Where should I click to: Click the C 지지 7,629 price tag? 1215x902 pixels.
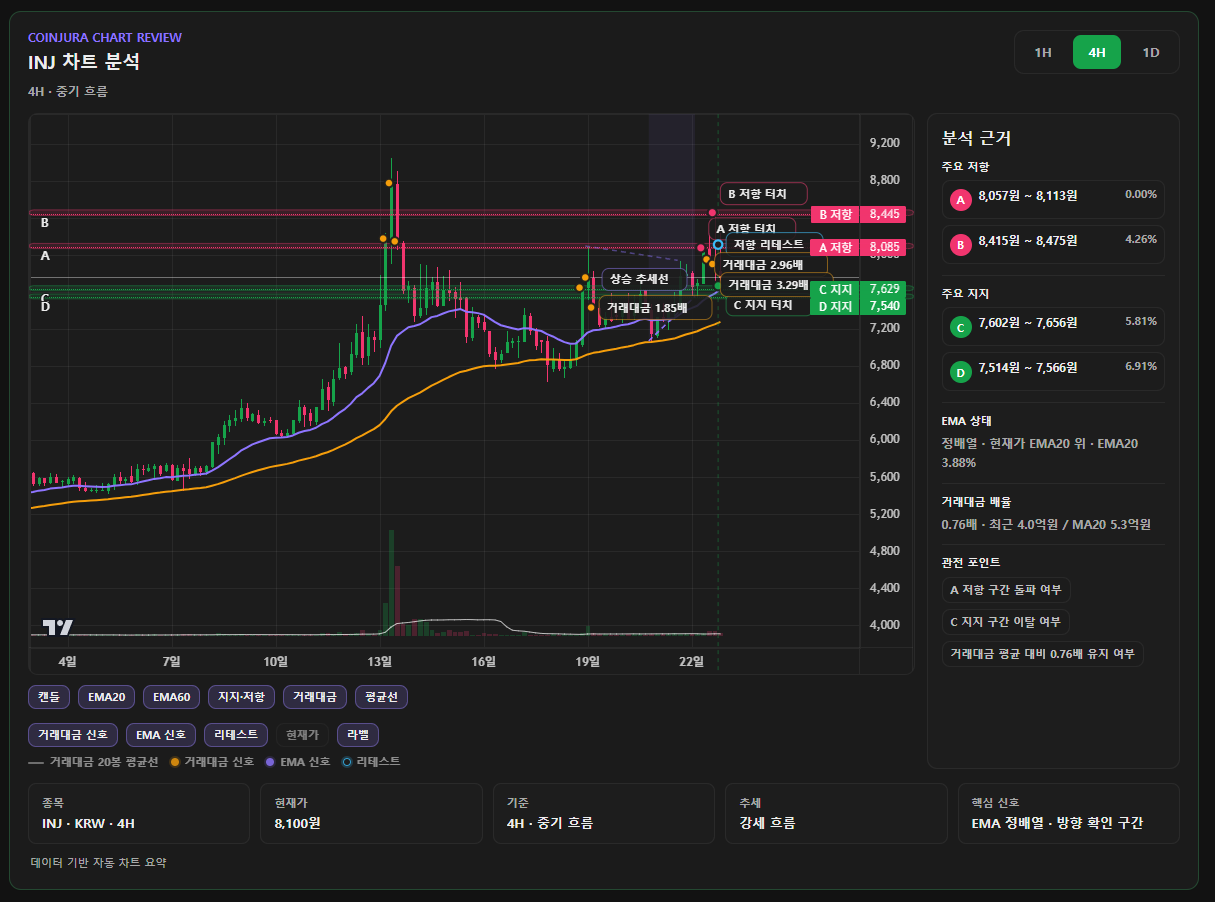click(857, 289)
